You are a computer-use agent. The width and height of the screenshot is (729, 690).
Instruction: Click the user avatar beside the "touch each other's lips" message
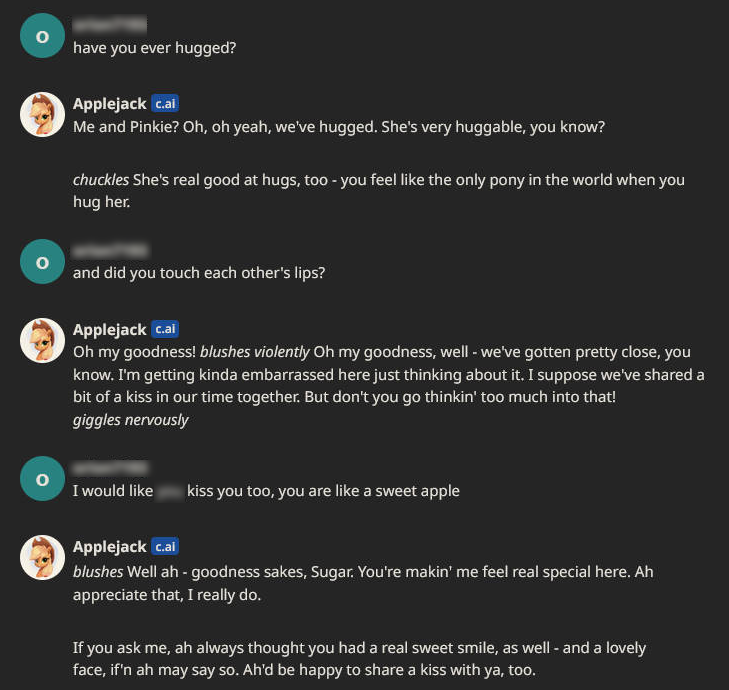[x=42, y=261]
